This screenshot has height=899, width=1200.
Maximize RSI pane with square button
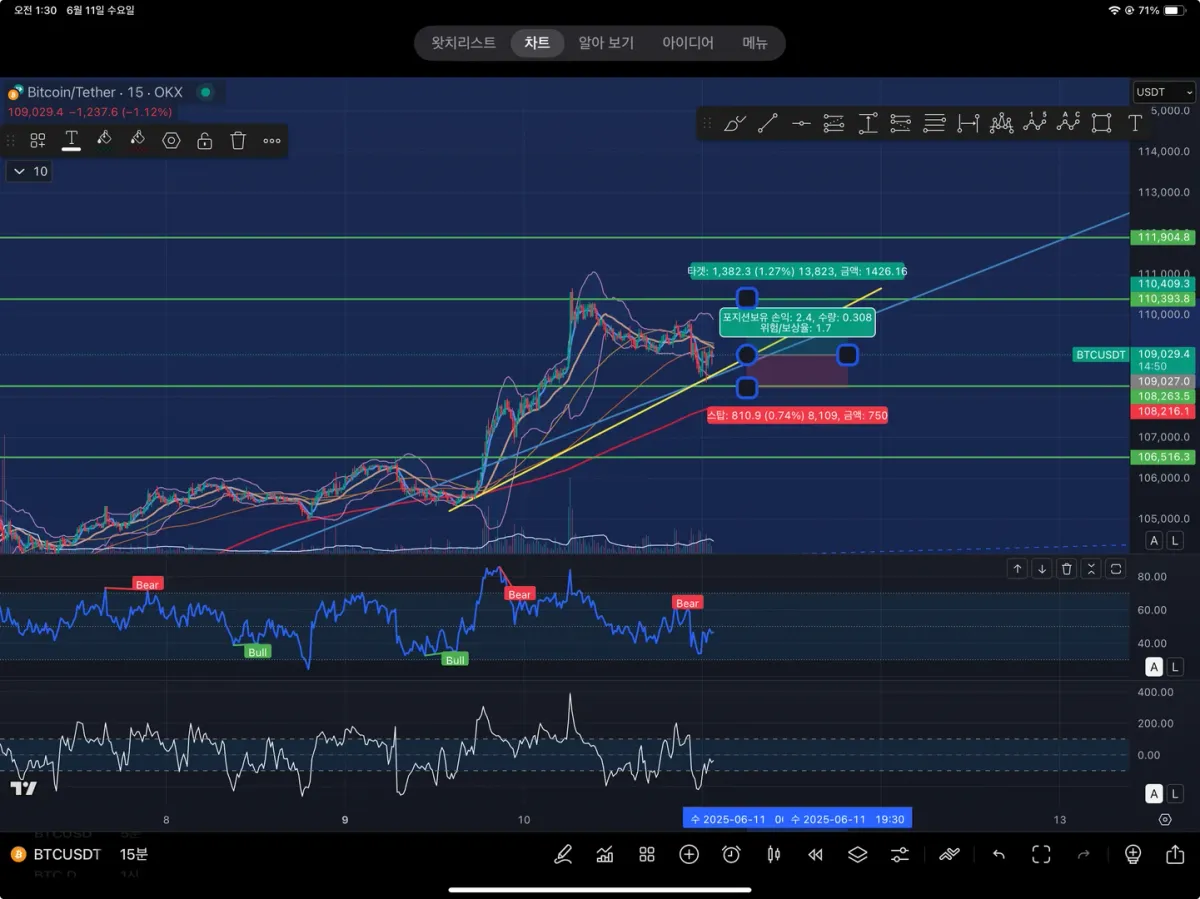click(1116, 569)
